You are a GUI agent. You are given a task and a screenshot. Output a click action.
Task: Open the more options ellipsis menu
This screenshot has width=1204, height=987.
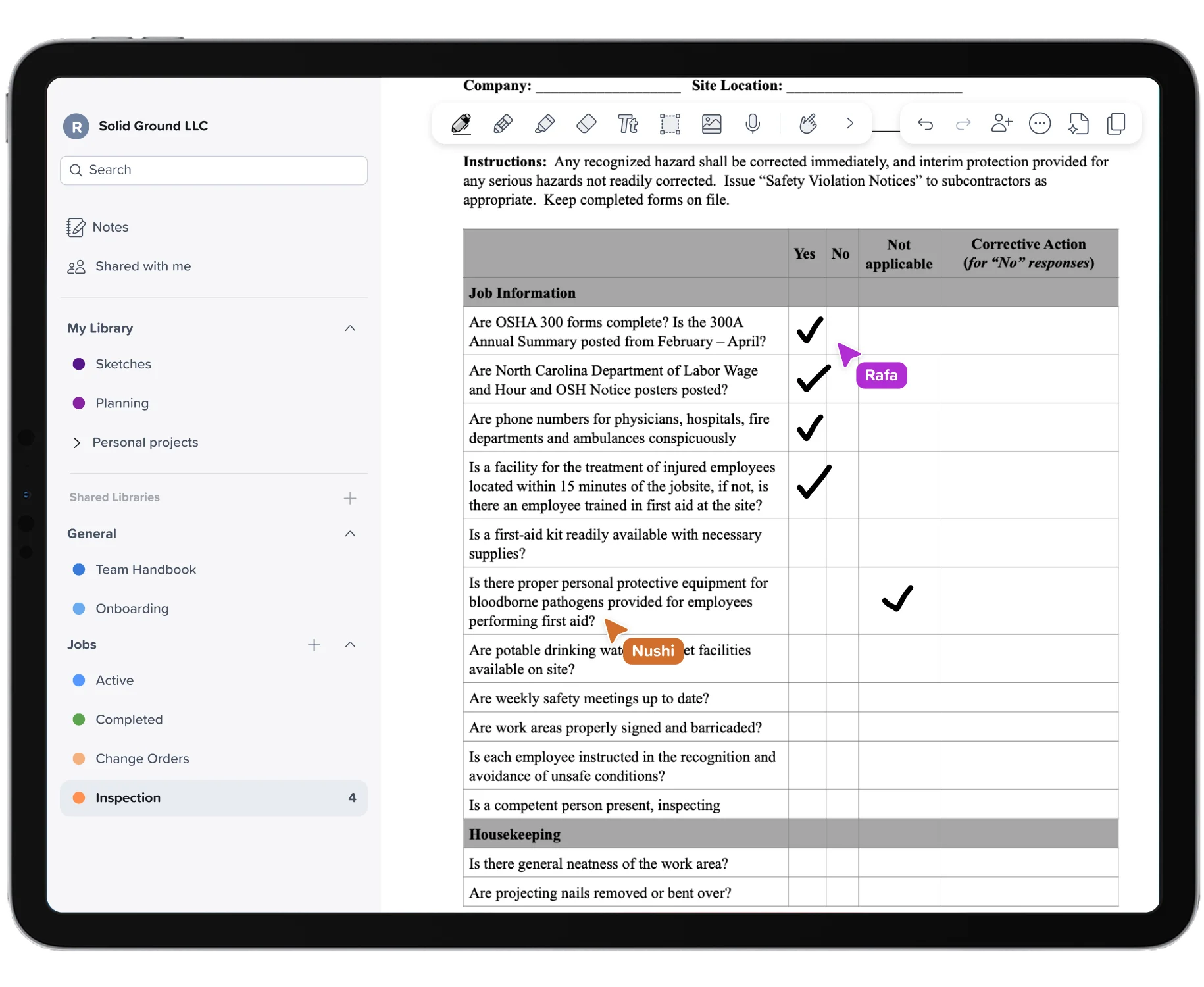(x=1040, y=124)
